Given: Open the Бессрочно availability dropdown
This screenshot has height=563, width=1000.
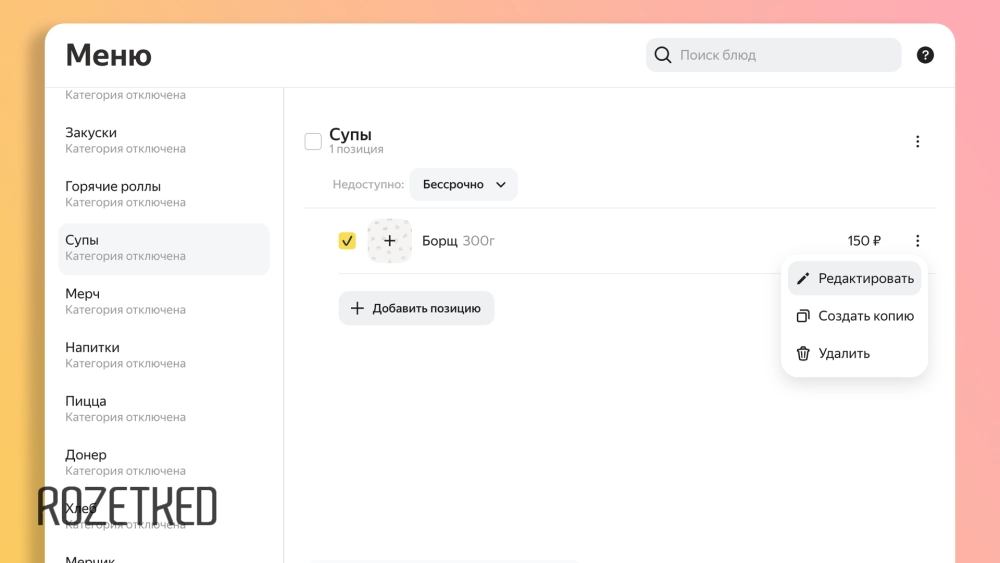Looking at the screenshot, I should (x=463, y=185).
